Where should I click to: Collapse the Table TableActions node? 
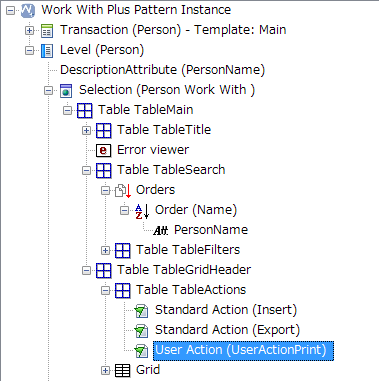point(105,291)
